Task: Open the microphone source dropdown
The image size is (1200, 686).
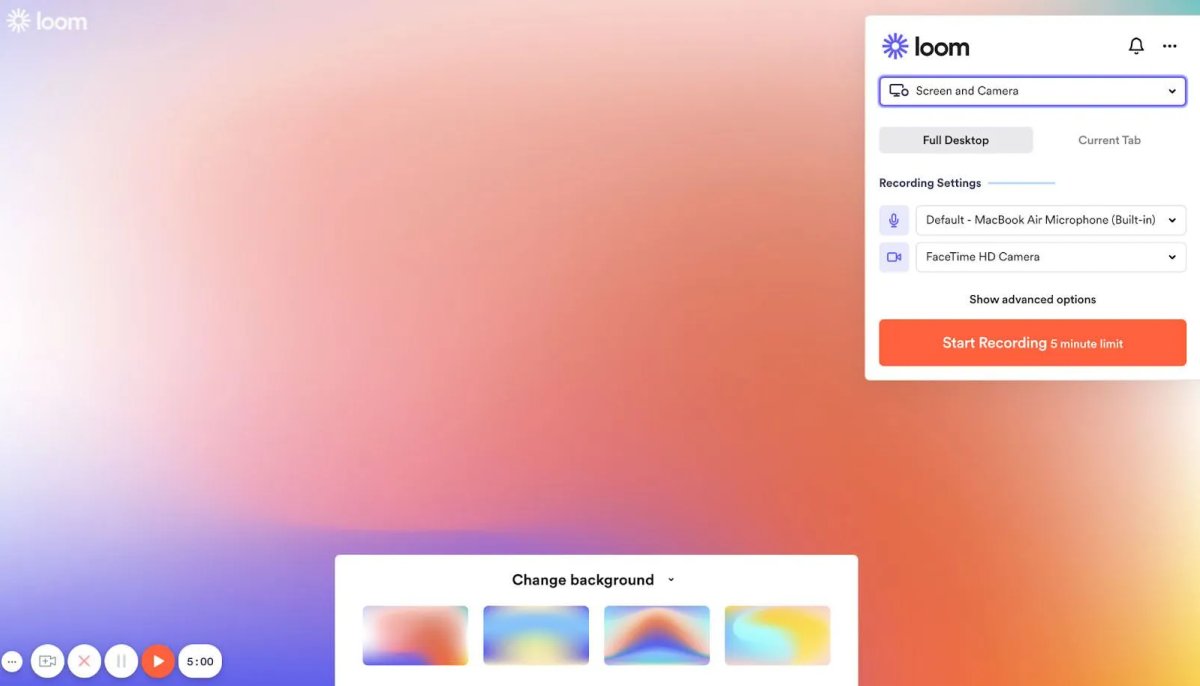Action: [1051, 220]
